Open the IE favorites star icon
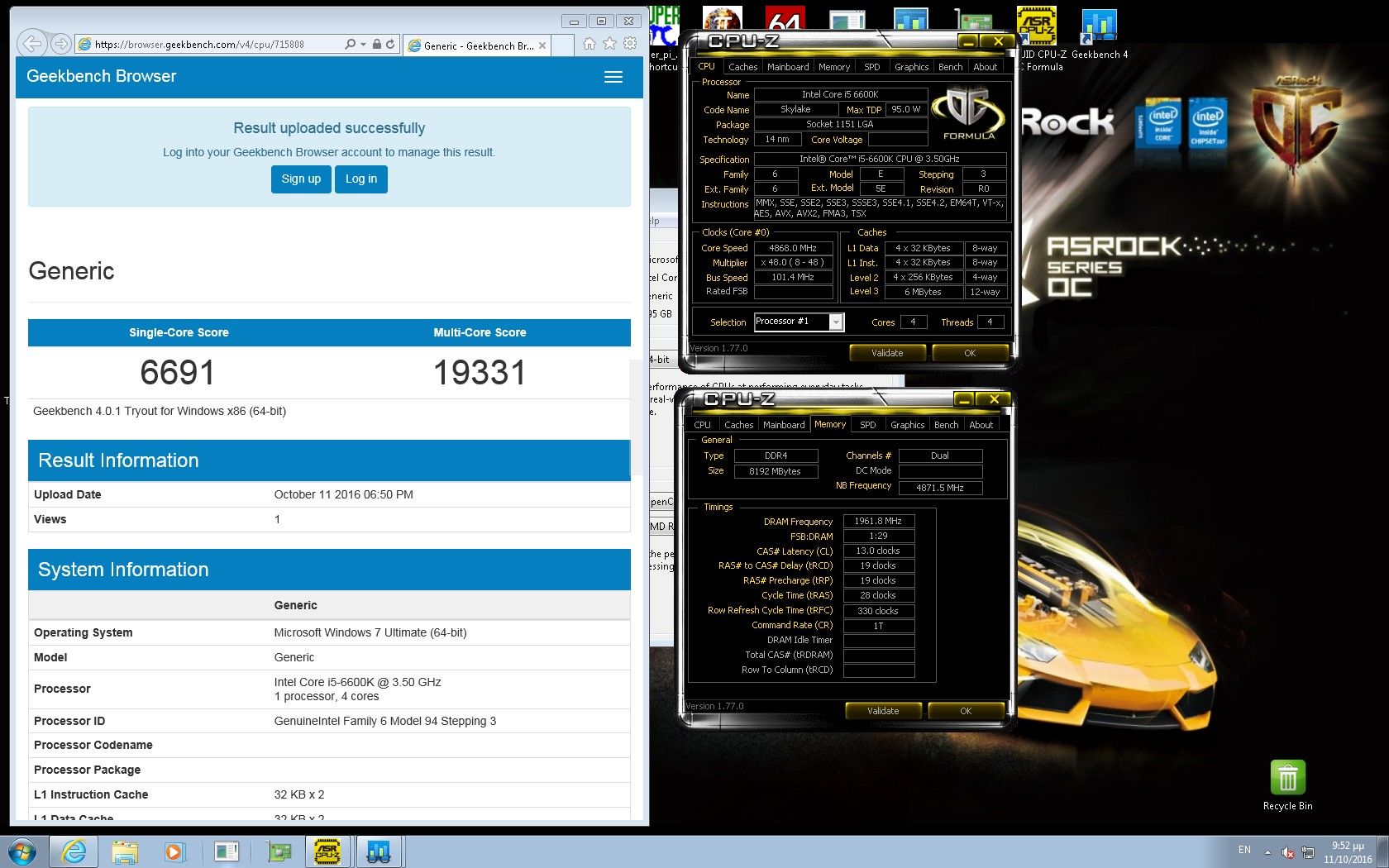1389x868 pixels. pos(609,44)
